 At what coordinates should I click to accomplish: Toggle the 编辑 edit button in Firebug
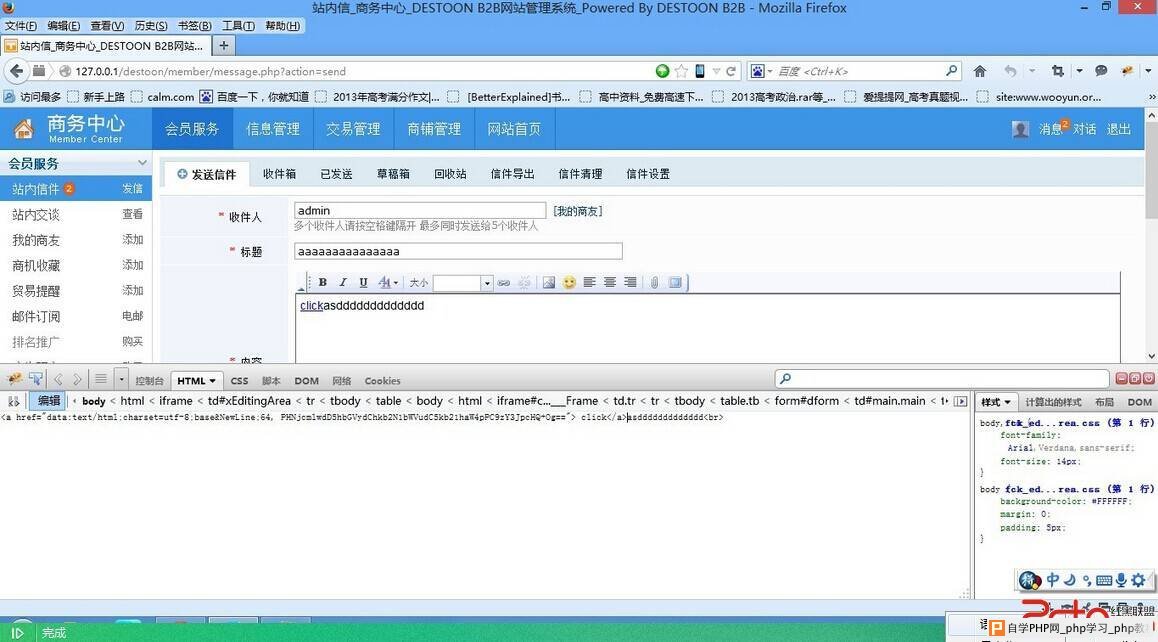coord(49,400)
